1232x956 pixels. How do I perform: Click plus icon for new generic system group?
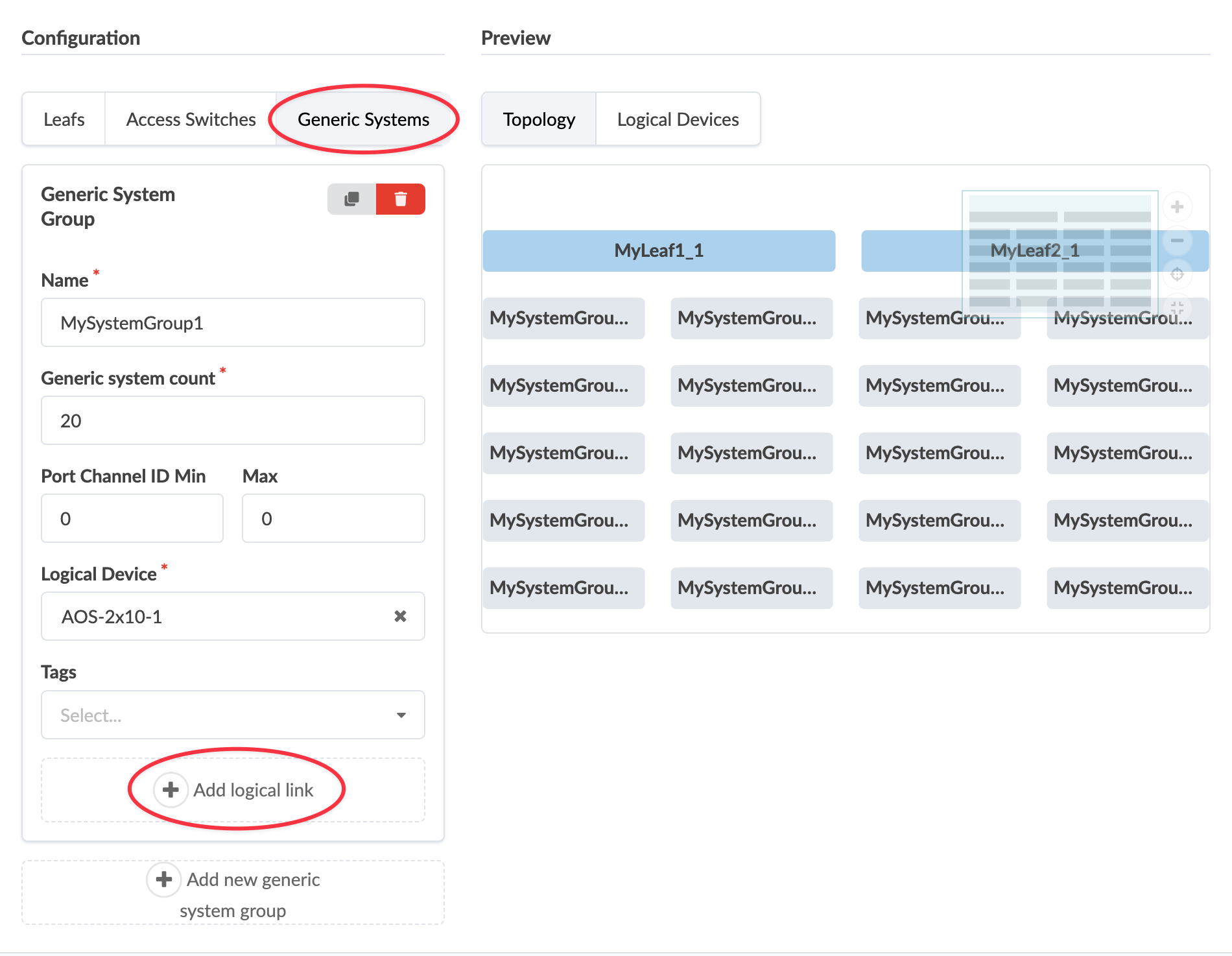(x=163, y=879)
